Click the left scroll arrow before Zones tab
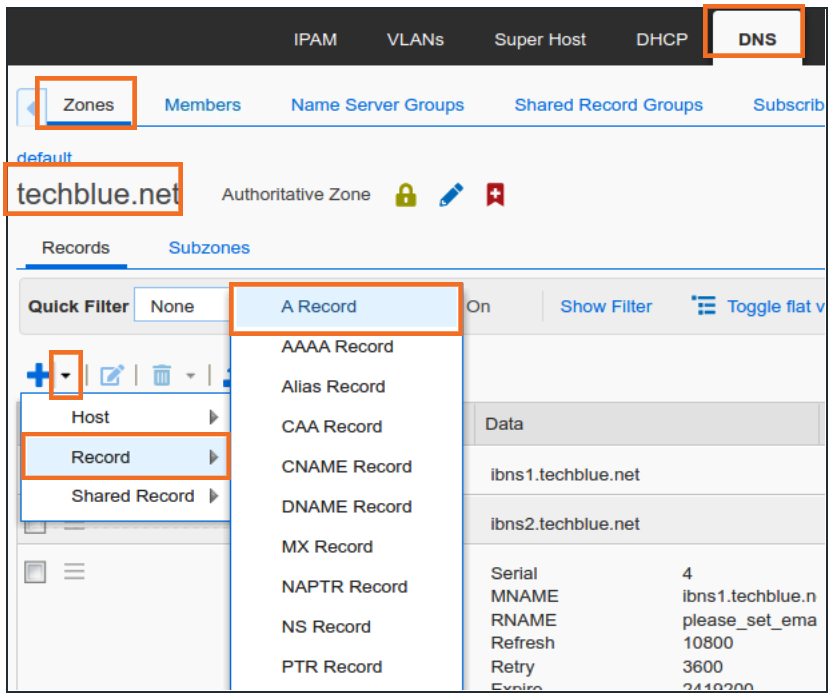Image resolution: width=832 pixels, height=698 pixels. tap(31, 106)
